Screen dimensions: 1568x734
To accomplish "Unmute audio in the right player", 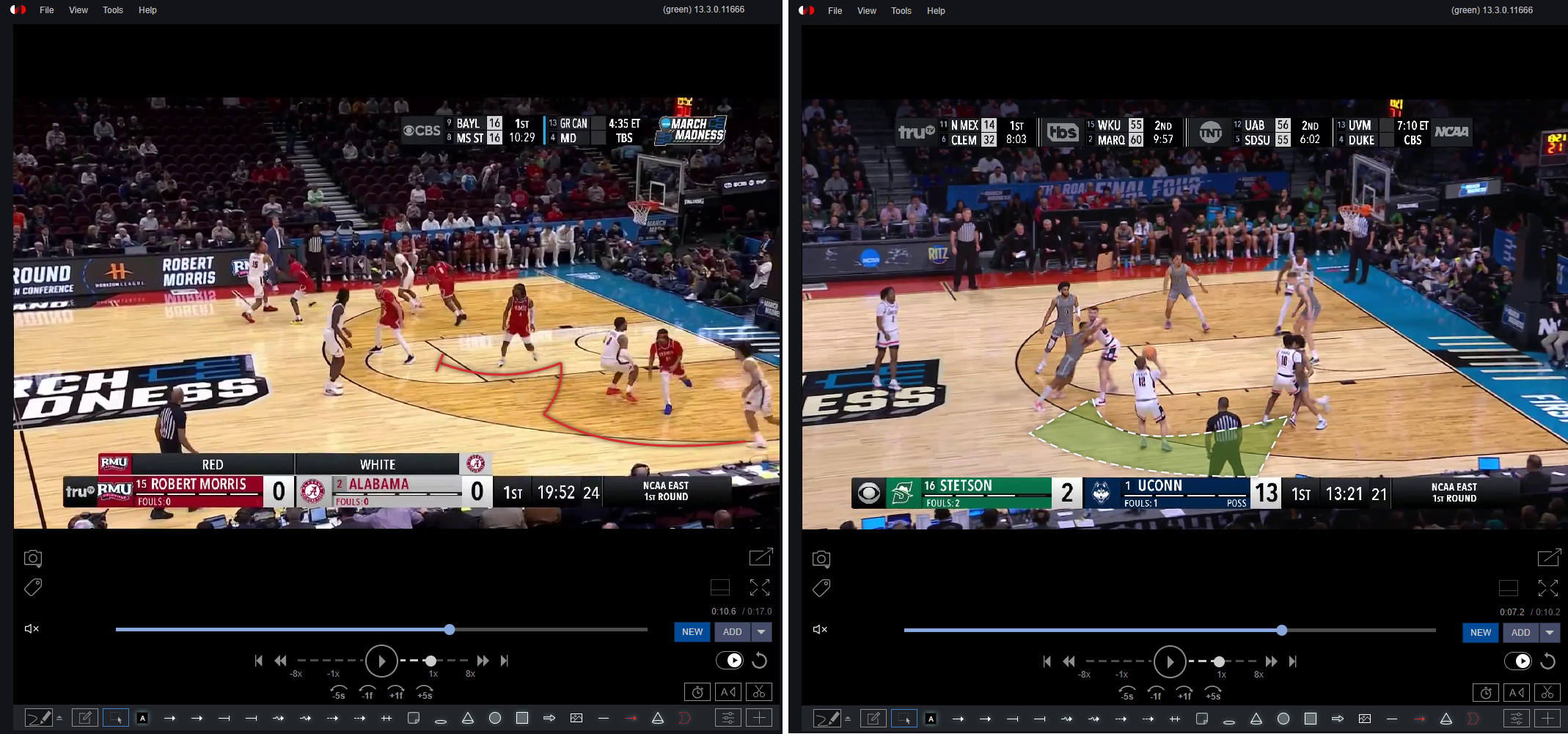I will click(820, 629).
